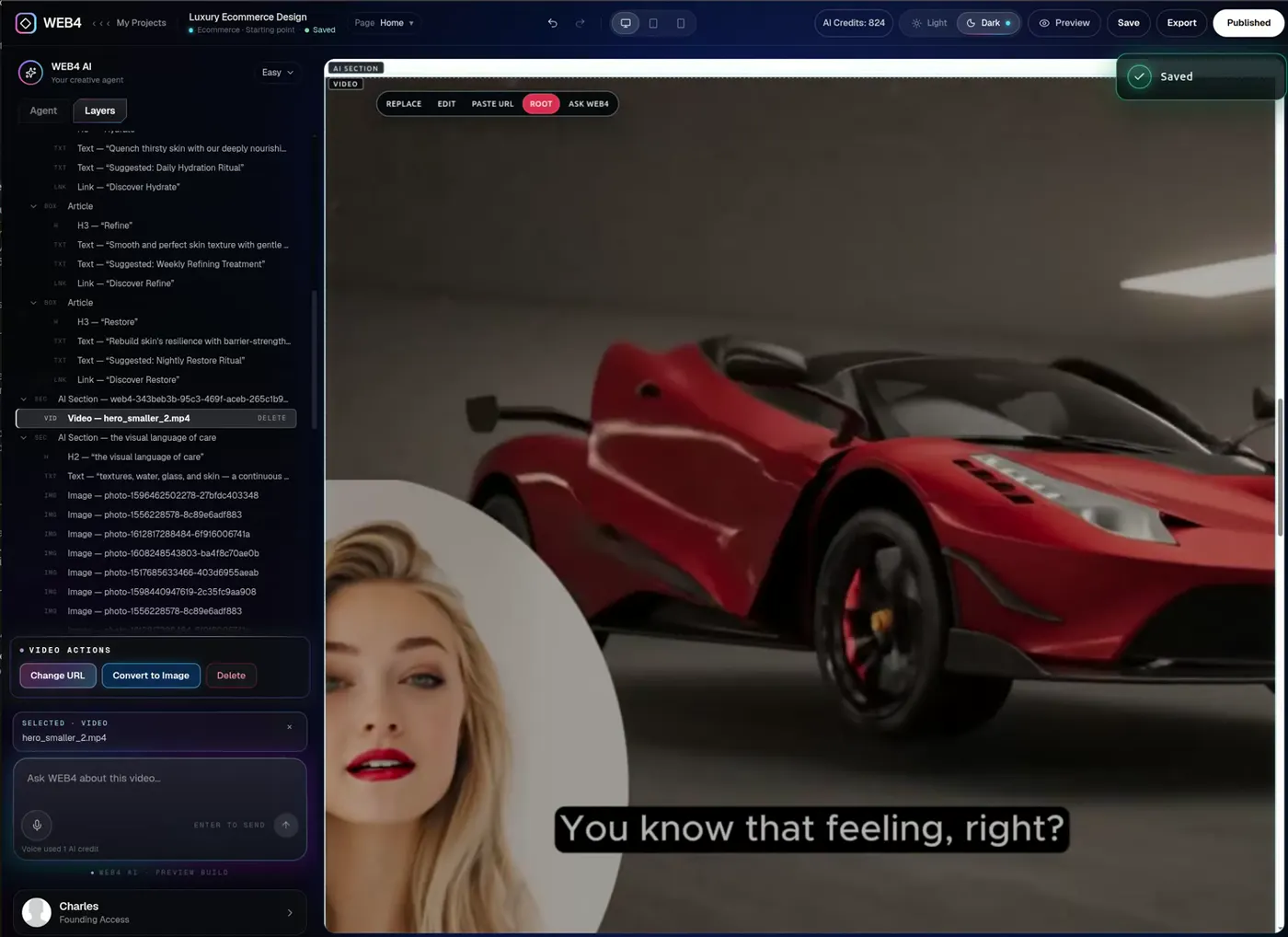Screen dimensions: 1288x937
Task: Collapse AI Section the visual language of care
Action: tap(24, 438)
